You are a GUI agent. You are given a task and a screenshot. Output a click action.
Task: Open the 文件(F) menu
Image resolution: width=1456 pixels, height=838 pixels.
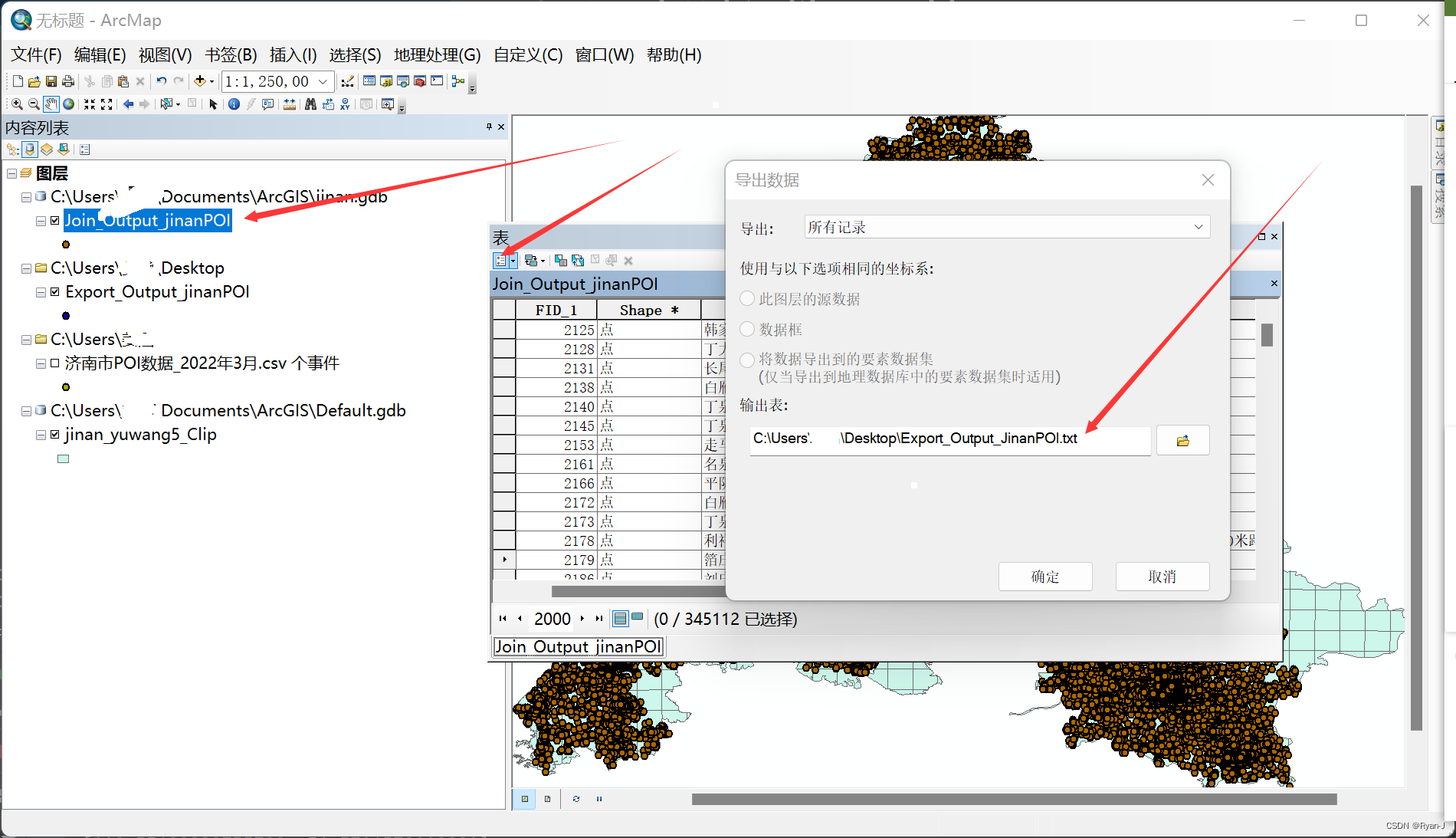click(x=36, y=55)
